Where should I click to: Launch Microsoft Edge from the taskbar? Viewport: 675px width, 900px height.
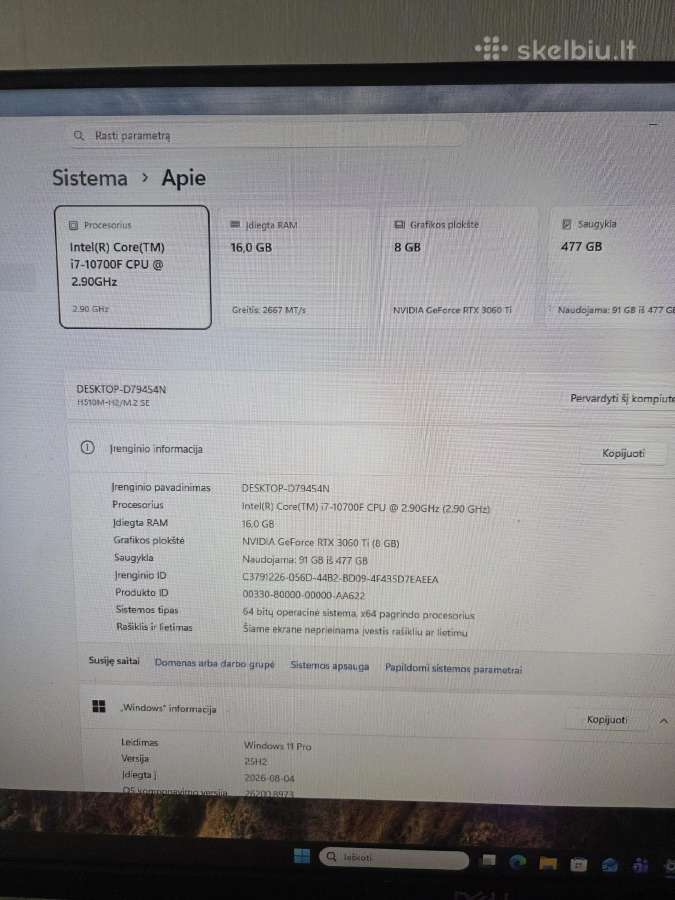518,861
